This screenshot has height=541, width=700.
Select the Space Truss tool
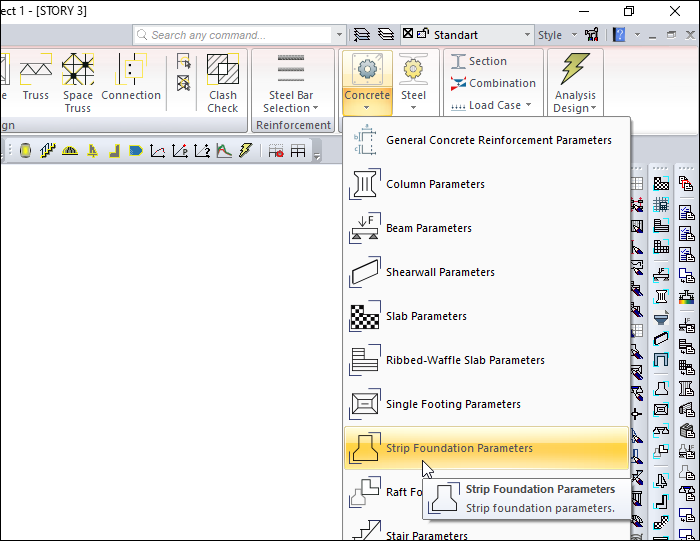pyautogui.click(x=78, y=81)
